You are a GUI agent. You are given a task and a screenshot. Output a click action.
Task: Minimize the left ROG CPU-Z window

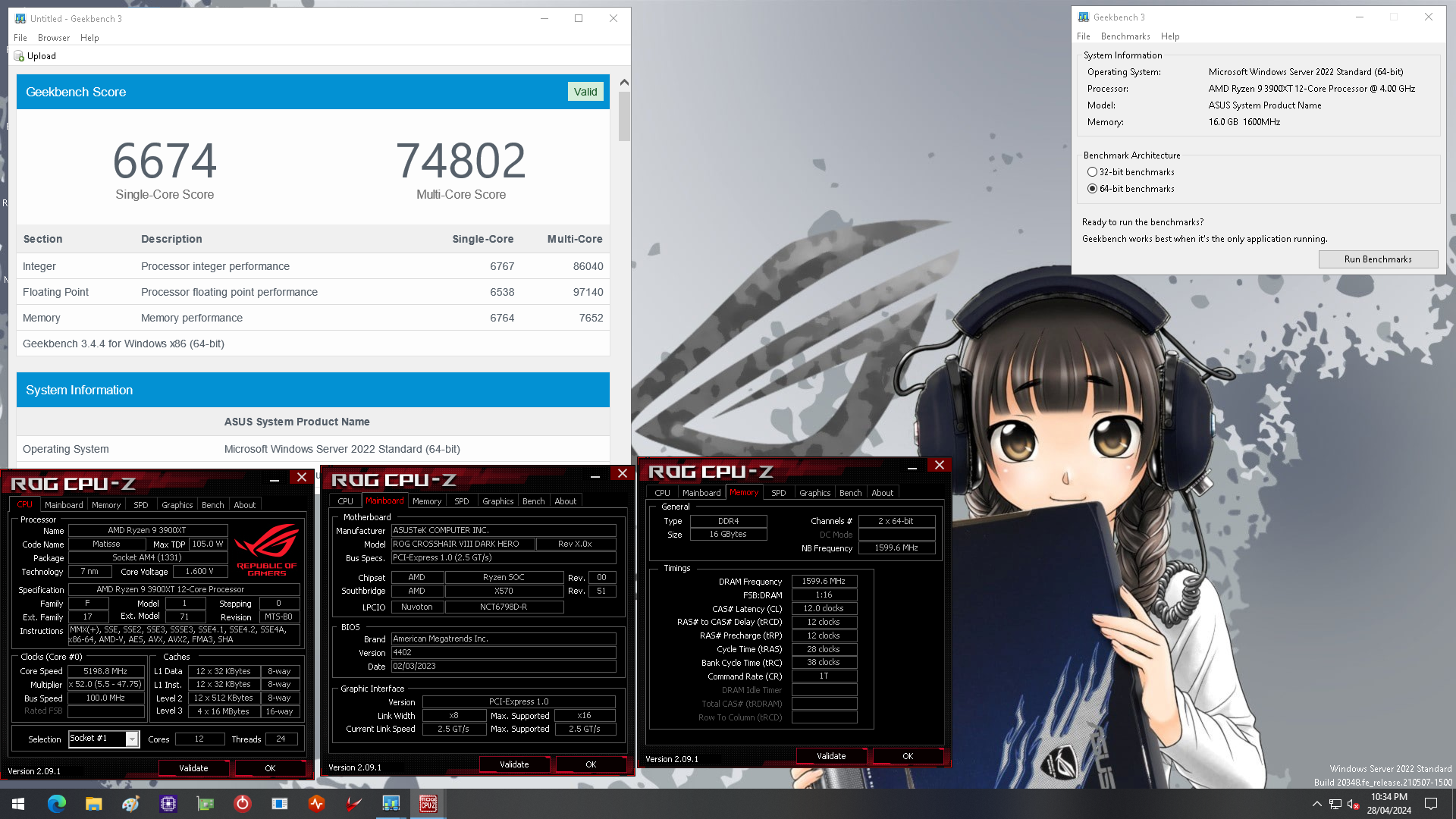point(275,479)
